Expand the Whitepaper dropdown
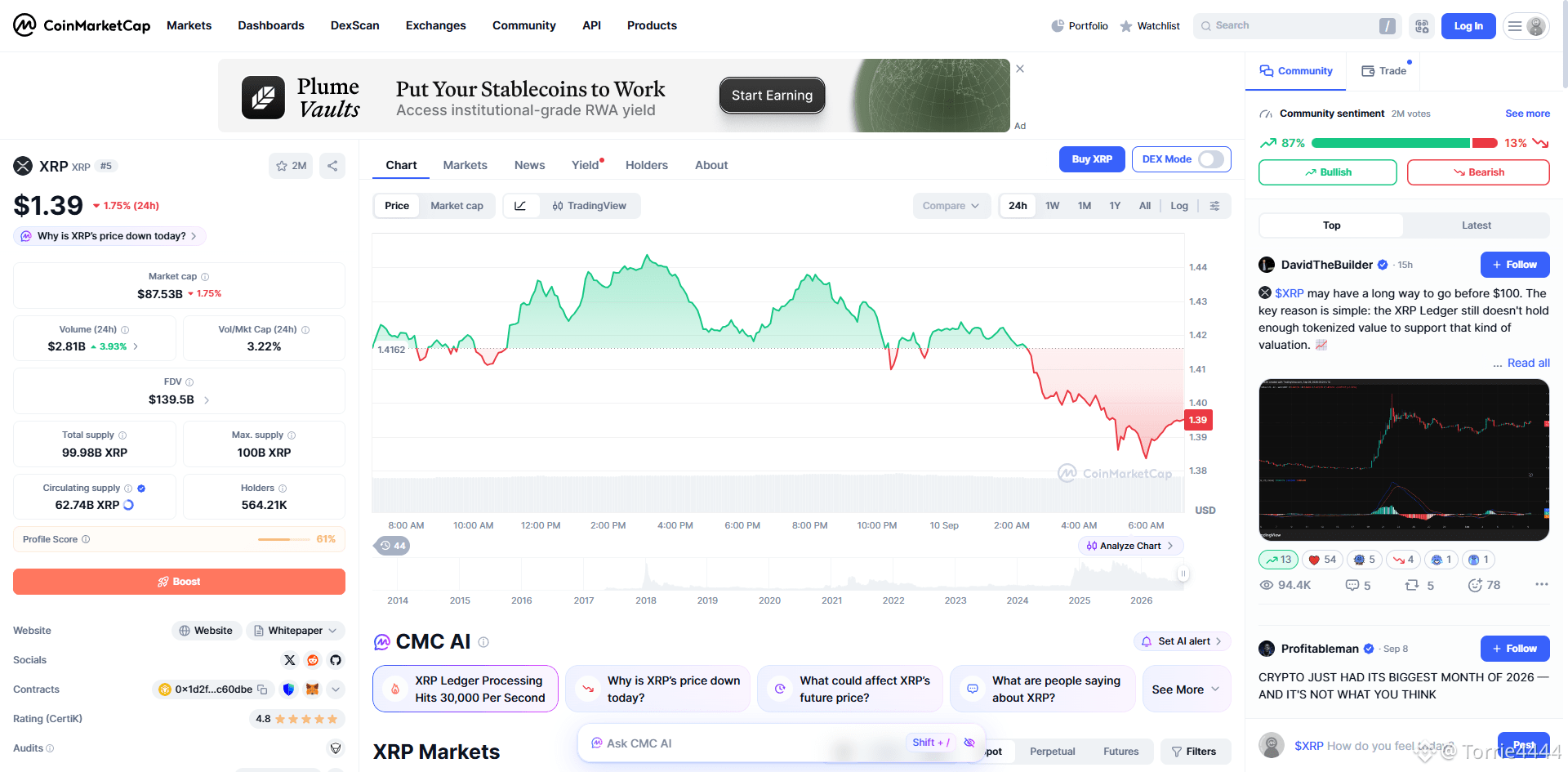 click(x=296, y=631)
